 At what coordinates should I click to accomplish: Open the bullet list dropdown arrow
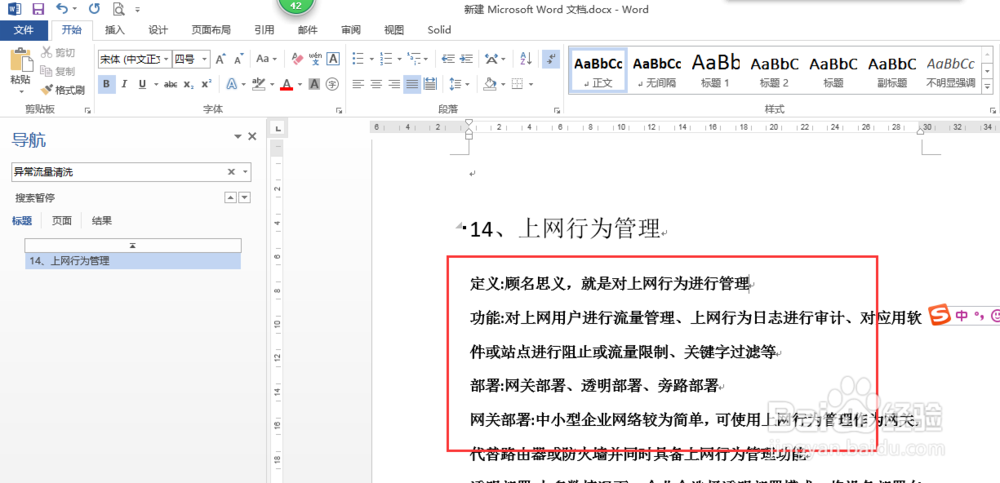pos(370,59)
